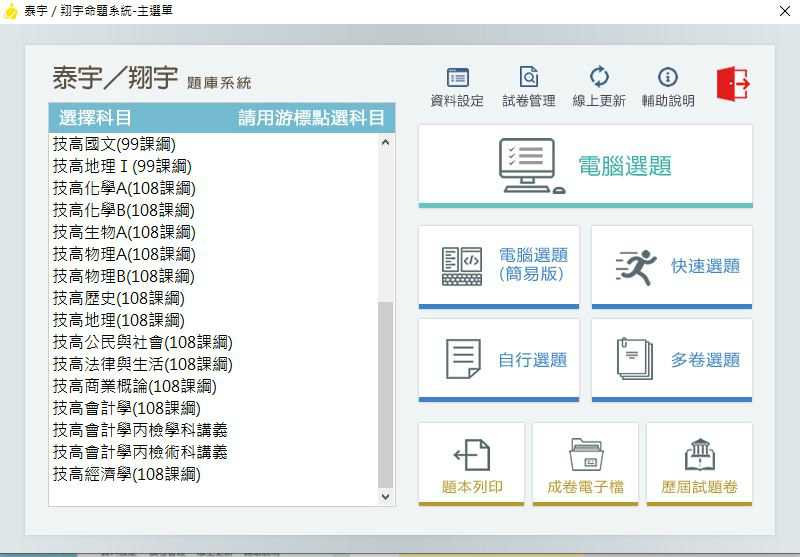Image resolution: width=800 pixels, height=557 pixels.
Task: Click subject list scroll-down arrow
Action: [x=386, y=496]
